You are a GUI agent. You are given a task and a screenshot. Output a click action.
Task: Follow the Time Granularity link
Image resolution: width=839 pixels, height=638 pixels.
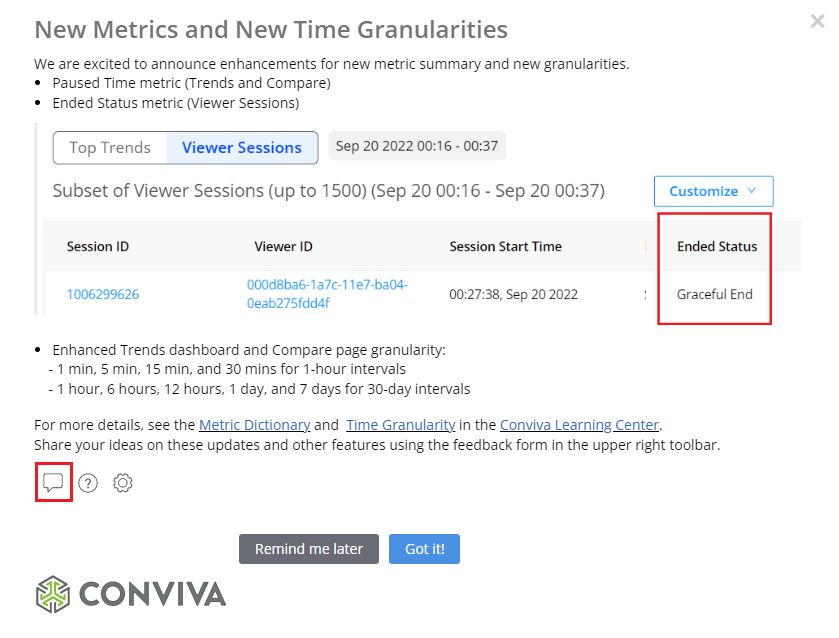tap(401, 425)
